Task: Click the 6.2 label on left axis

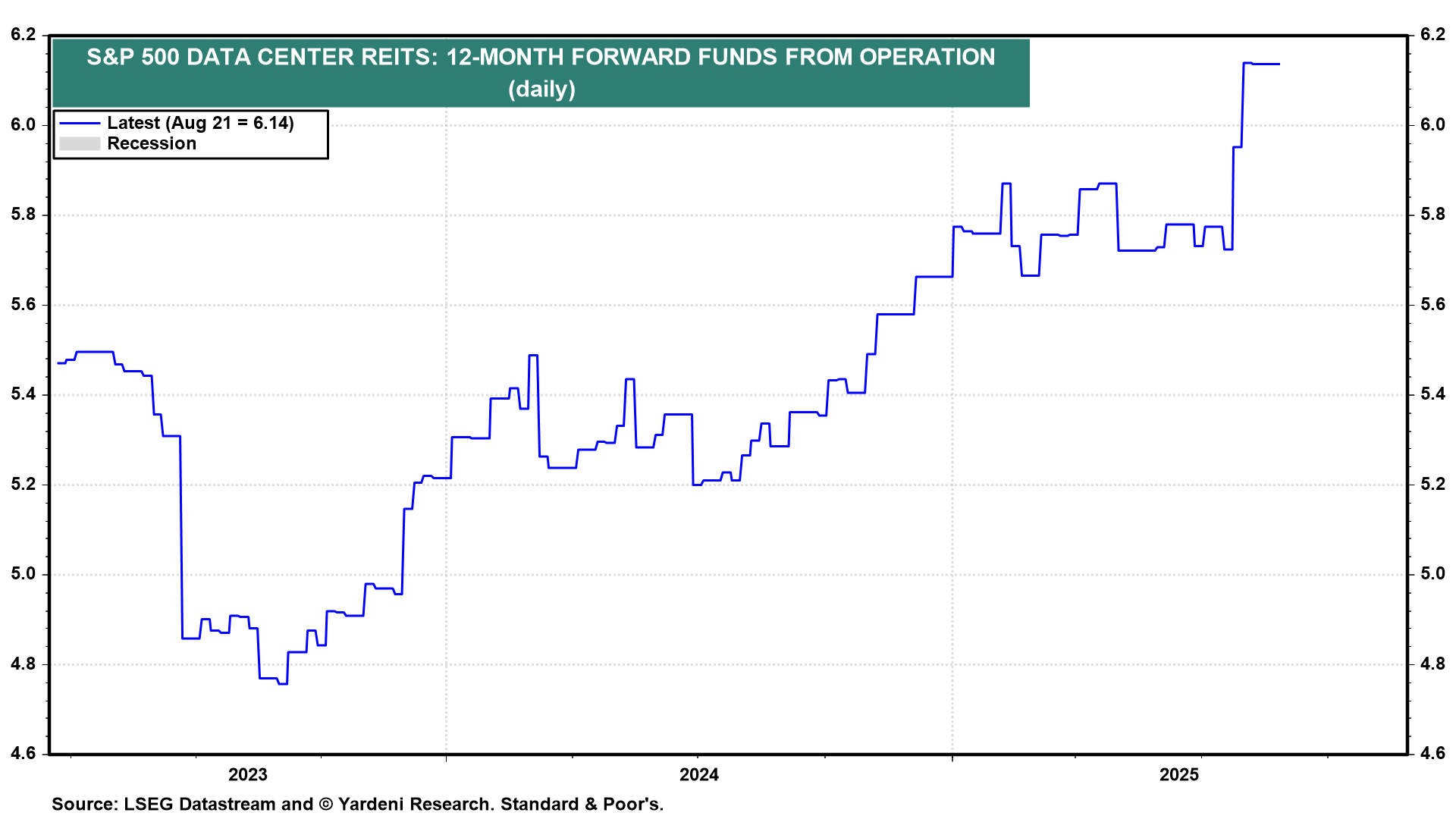Action: (x=24, y=35)
